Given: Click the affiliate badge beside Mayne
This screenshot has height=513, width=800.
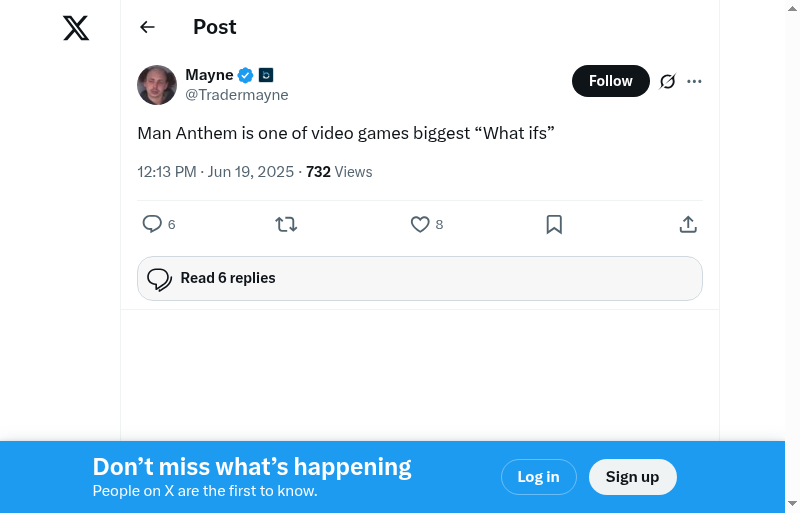Looking at the screenshot, I should tap(266, 75).
